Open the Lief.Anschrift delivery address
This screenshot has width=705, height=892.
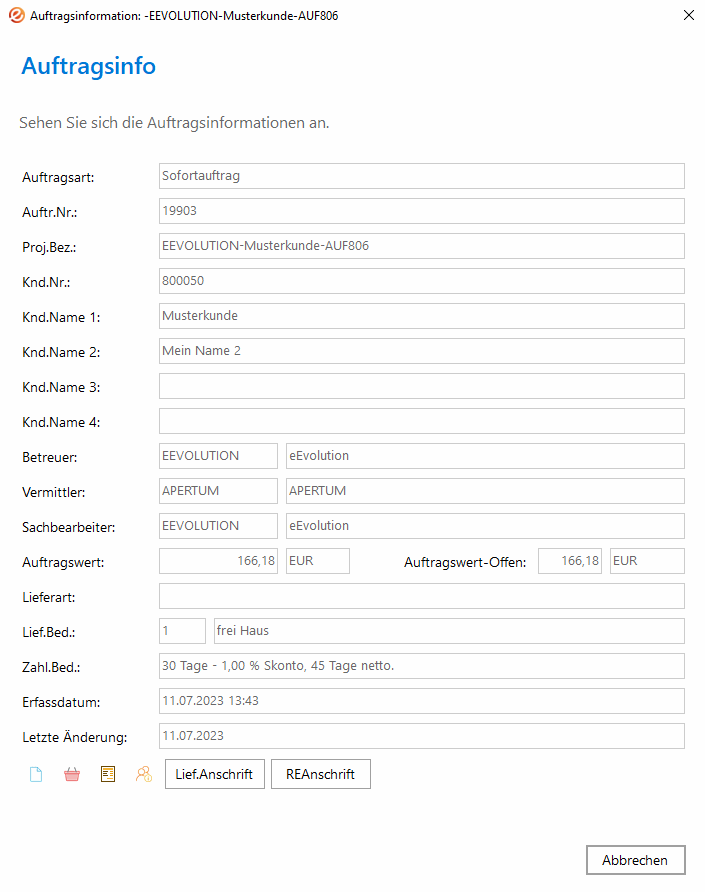point(214,774)
